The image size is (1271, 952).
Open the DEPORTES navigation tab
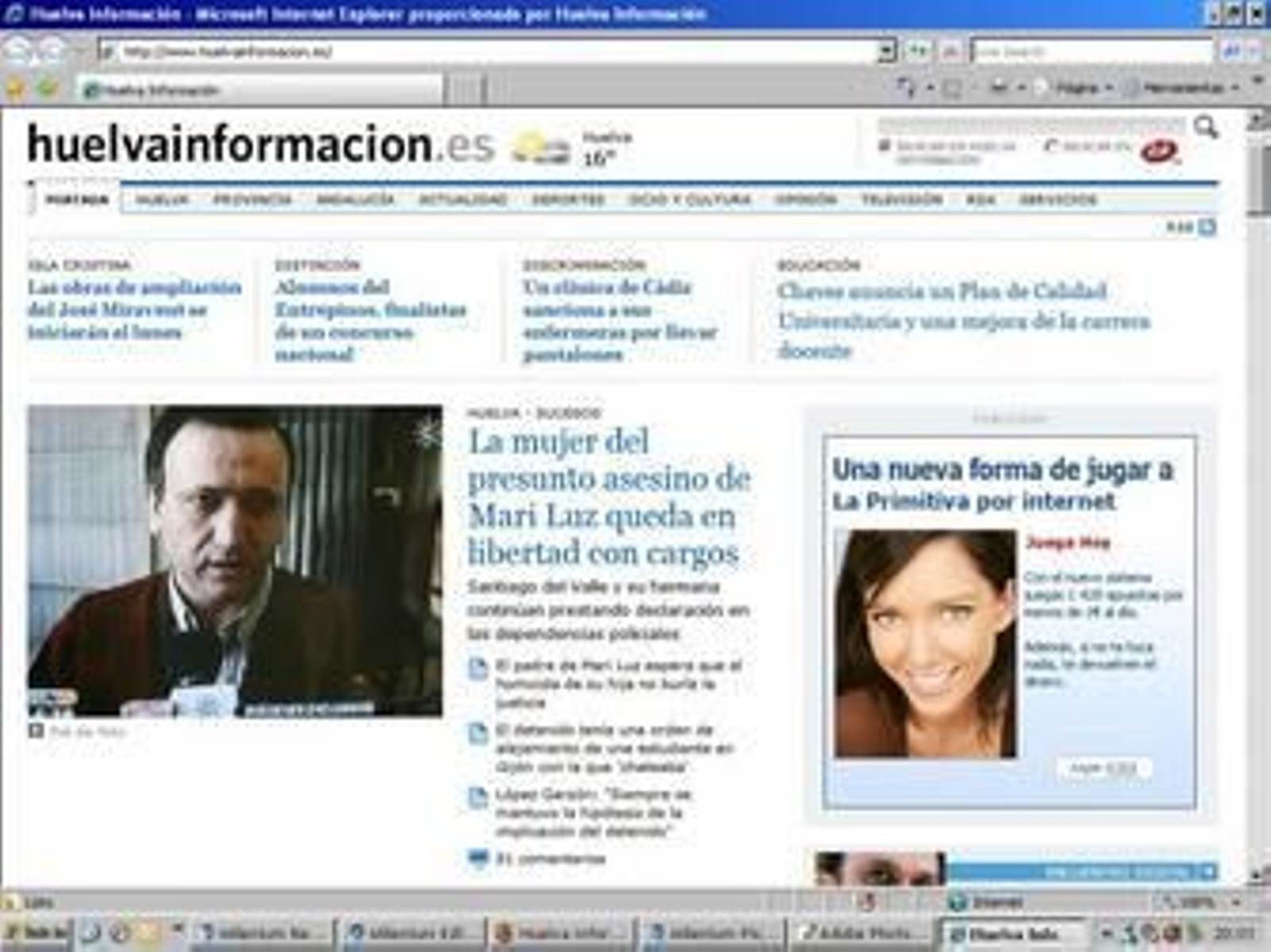[x=568, y=199]
